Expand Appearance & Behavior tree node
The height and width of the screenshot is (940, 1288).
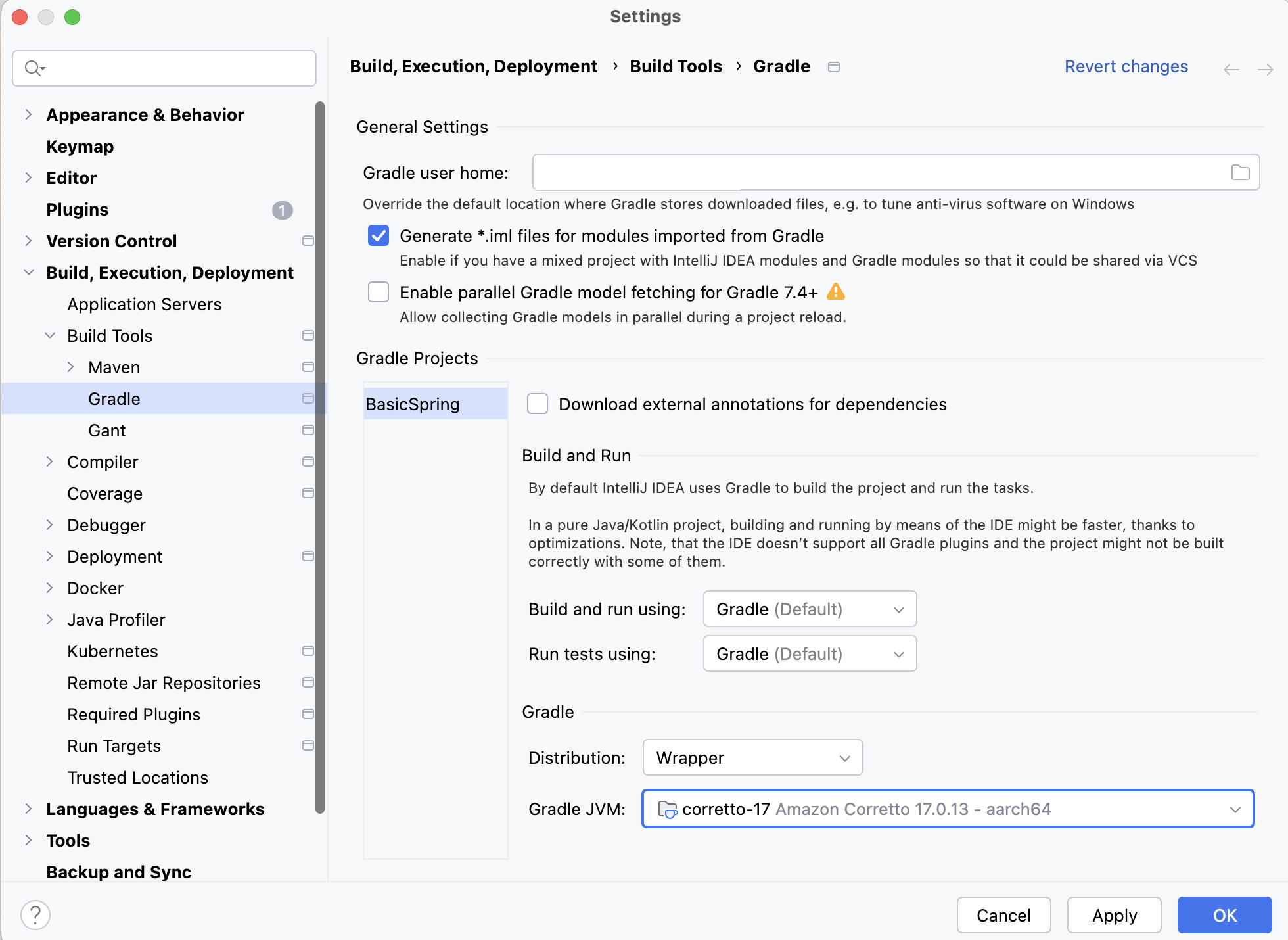tap(28, 114)
